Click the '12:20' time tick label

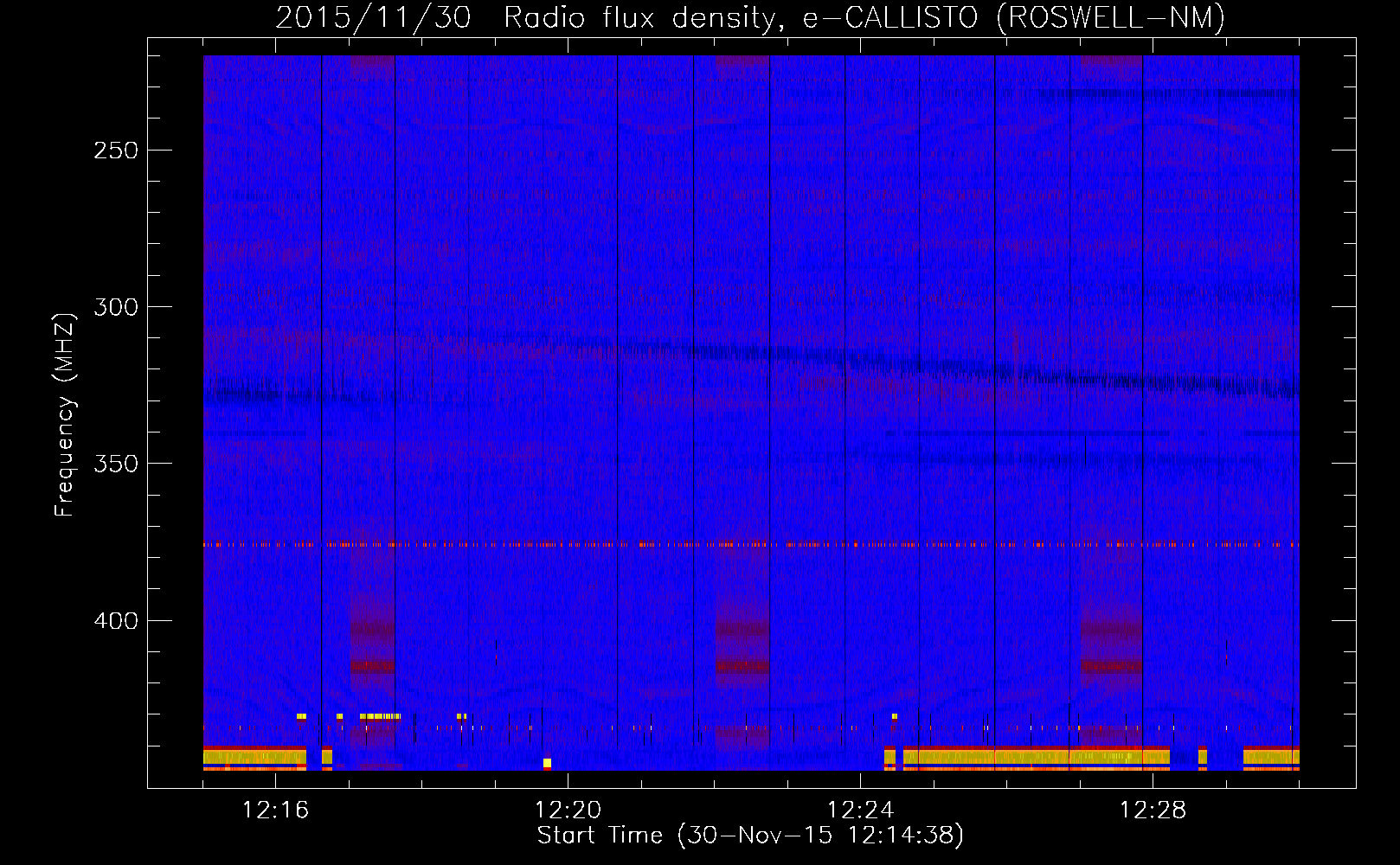click(x=568, y=810)
